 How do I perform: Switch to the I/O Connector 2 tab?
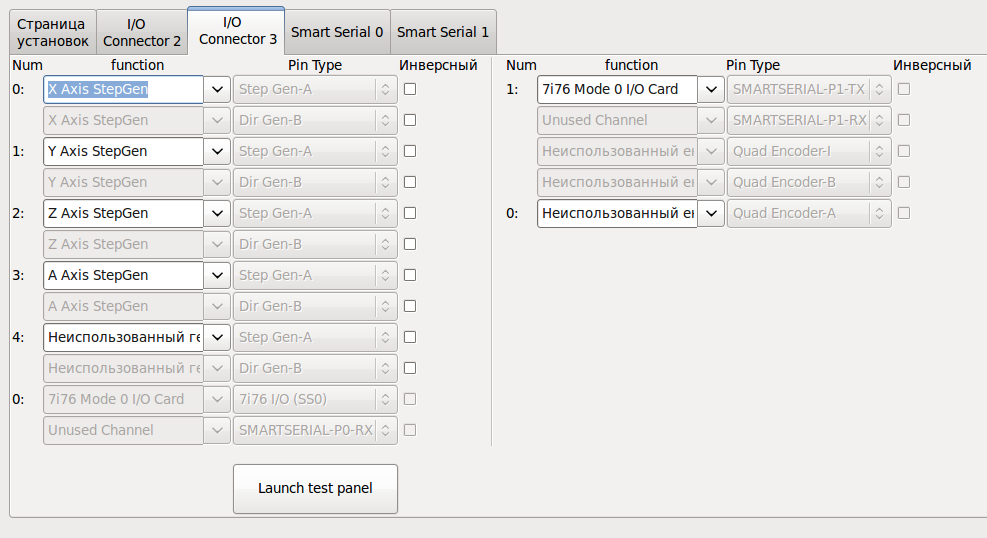pos(142,32)
